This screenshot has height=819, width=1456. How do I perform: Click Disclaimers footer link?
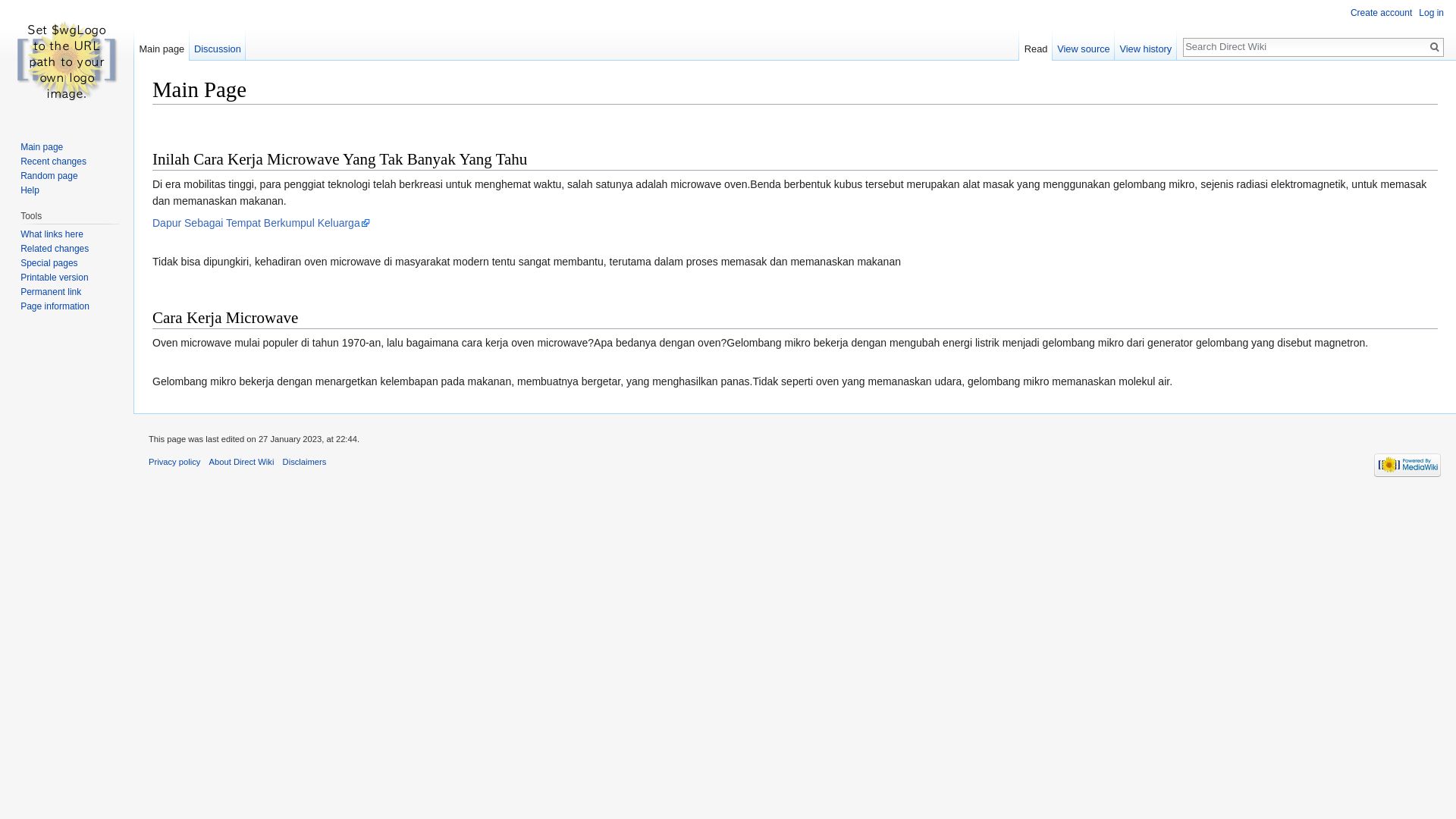304,461
